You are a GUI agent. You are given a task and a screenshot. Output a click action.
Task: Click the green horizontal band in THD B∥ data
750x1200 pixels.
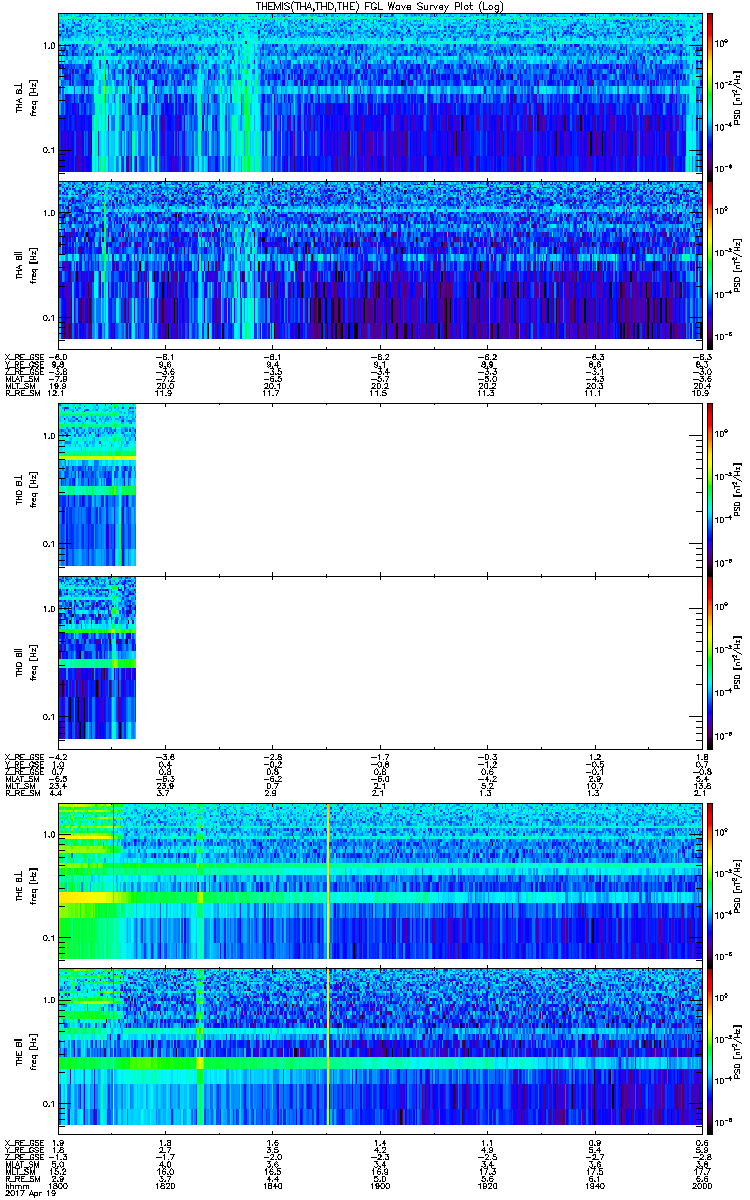tap(96, 663)
